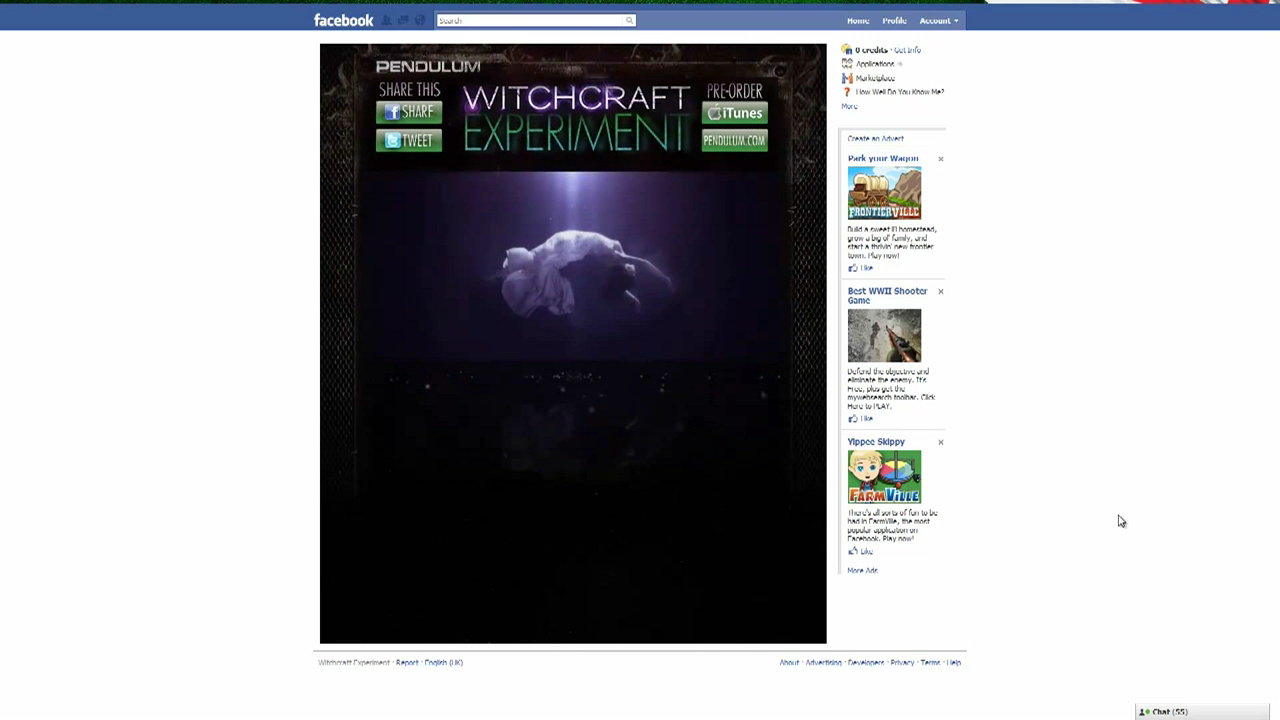
Task: Click the Marketplace sidebar icon
Action: [x=847, y=78]
